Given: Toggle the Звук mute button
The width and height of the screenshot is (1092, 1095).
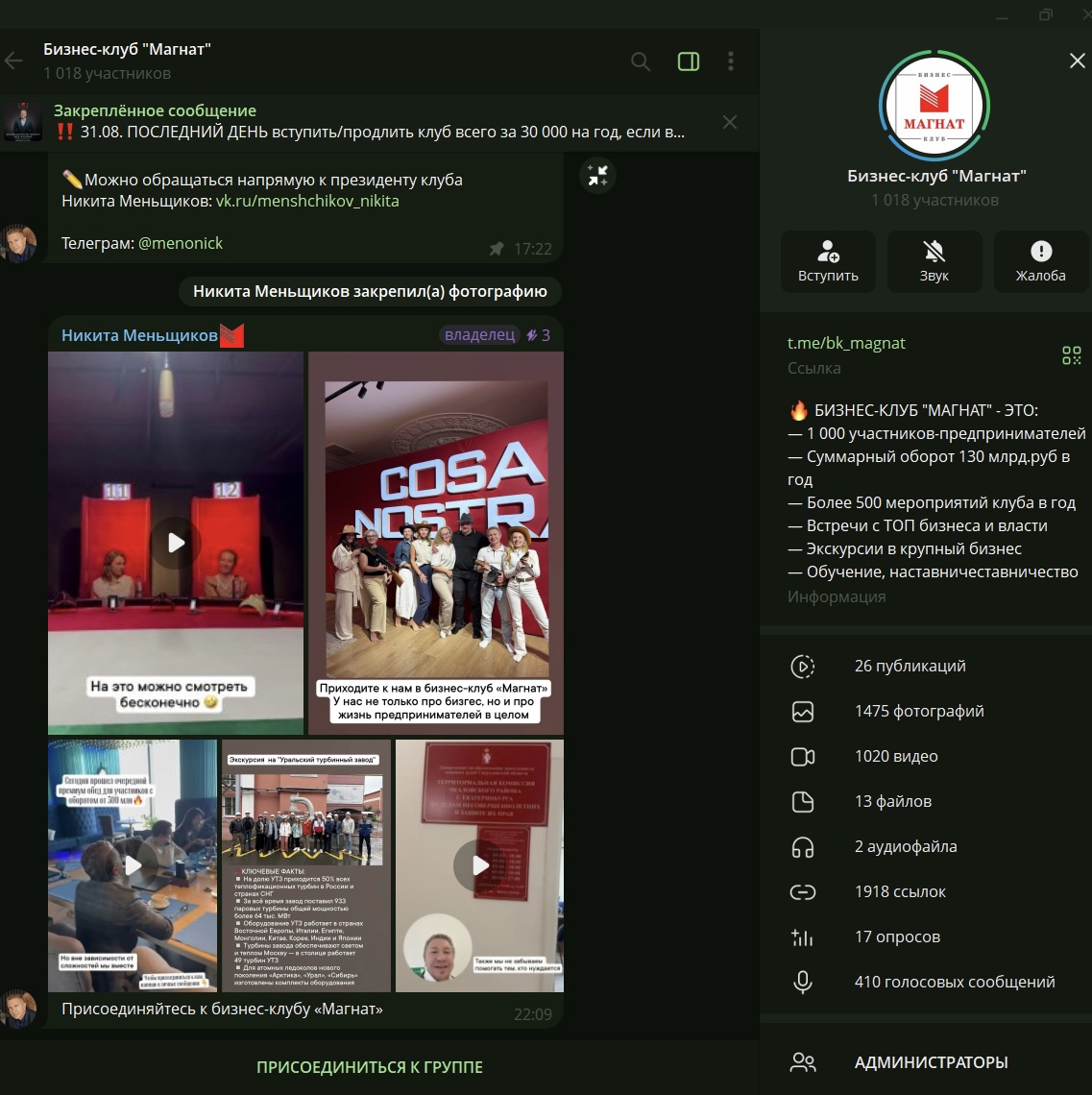Looking at the screenshot, I should (934, 262).
